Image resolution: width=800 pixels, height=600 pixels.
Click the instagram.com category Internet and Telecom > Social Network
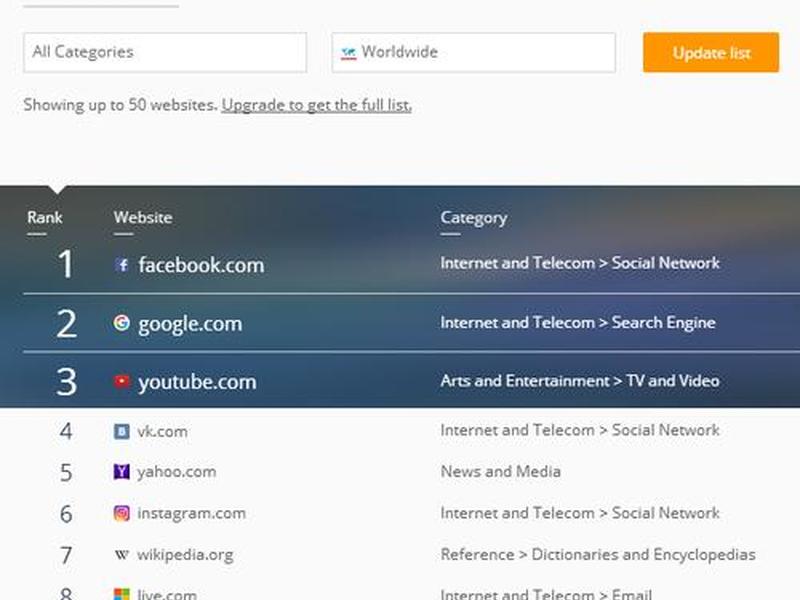pyautogui.click(x=580, y=513)
